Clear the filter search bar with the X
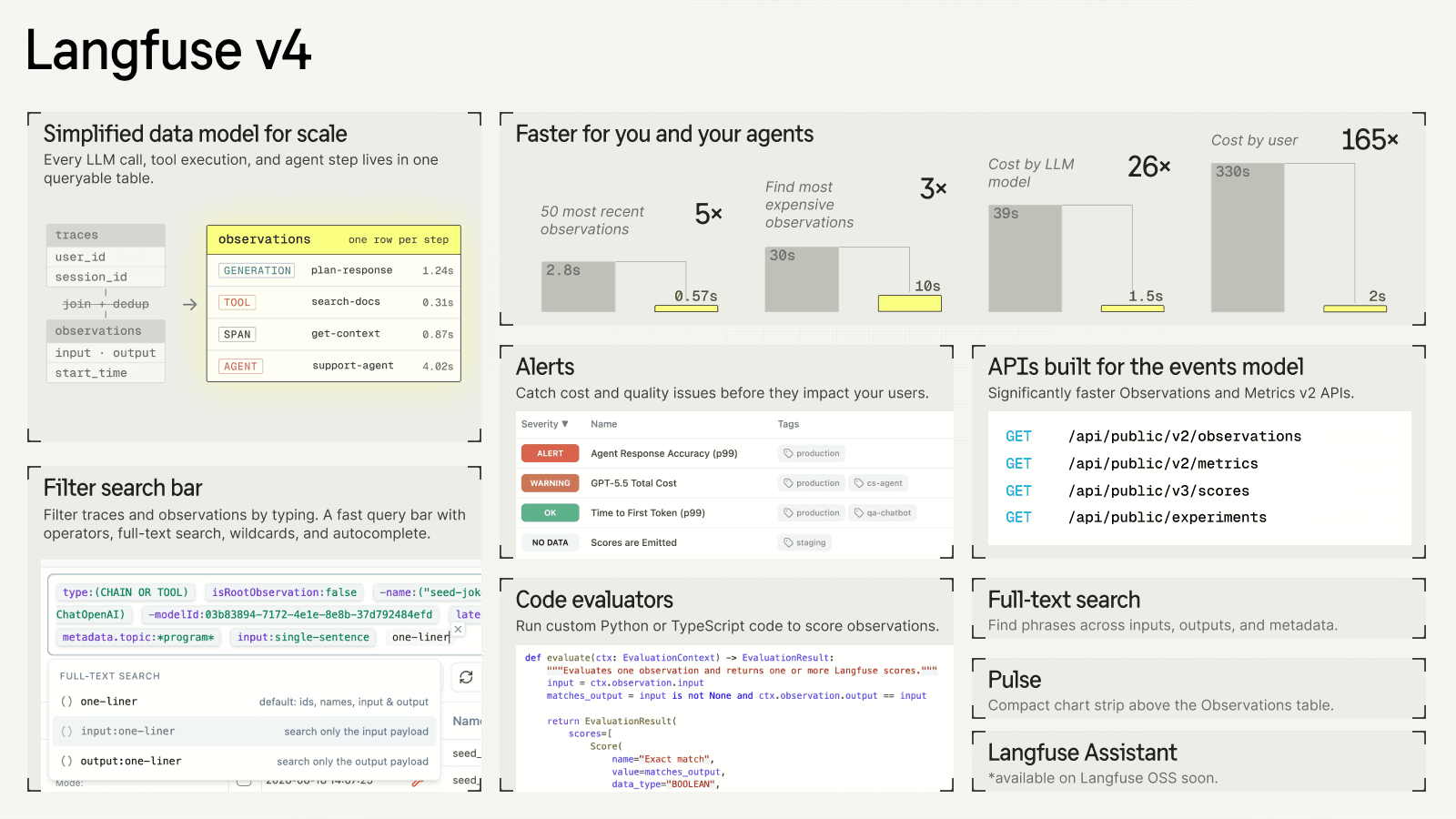Screen dimensions: 1456x819 (x=459, y=629)
